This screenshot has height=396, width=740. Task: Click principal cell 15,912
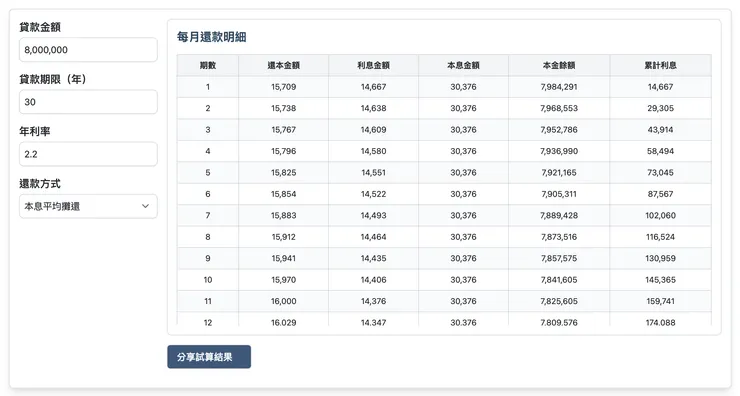tap(284, 237)
